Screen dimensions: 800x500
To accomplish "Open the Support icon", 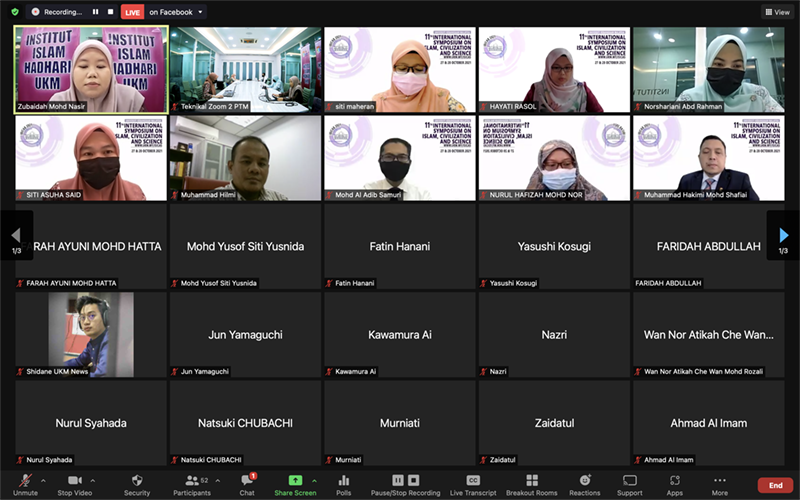I will (x=630, y=481).
